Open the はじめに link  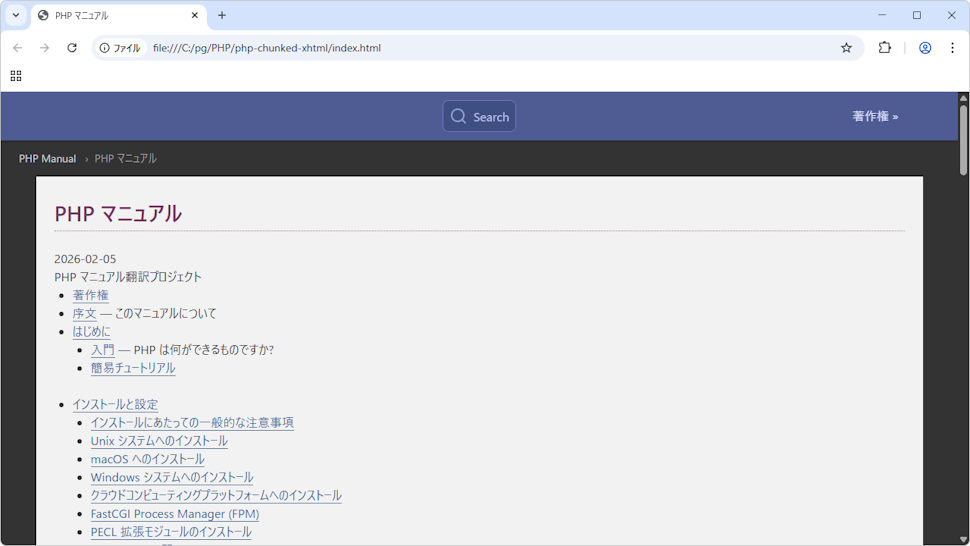pyautogui.click(x=92, y=332)
